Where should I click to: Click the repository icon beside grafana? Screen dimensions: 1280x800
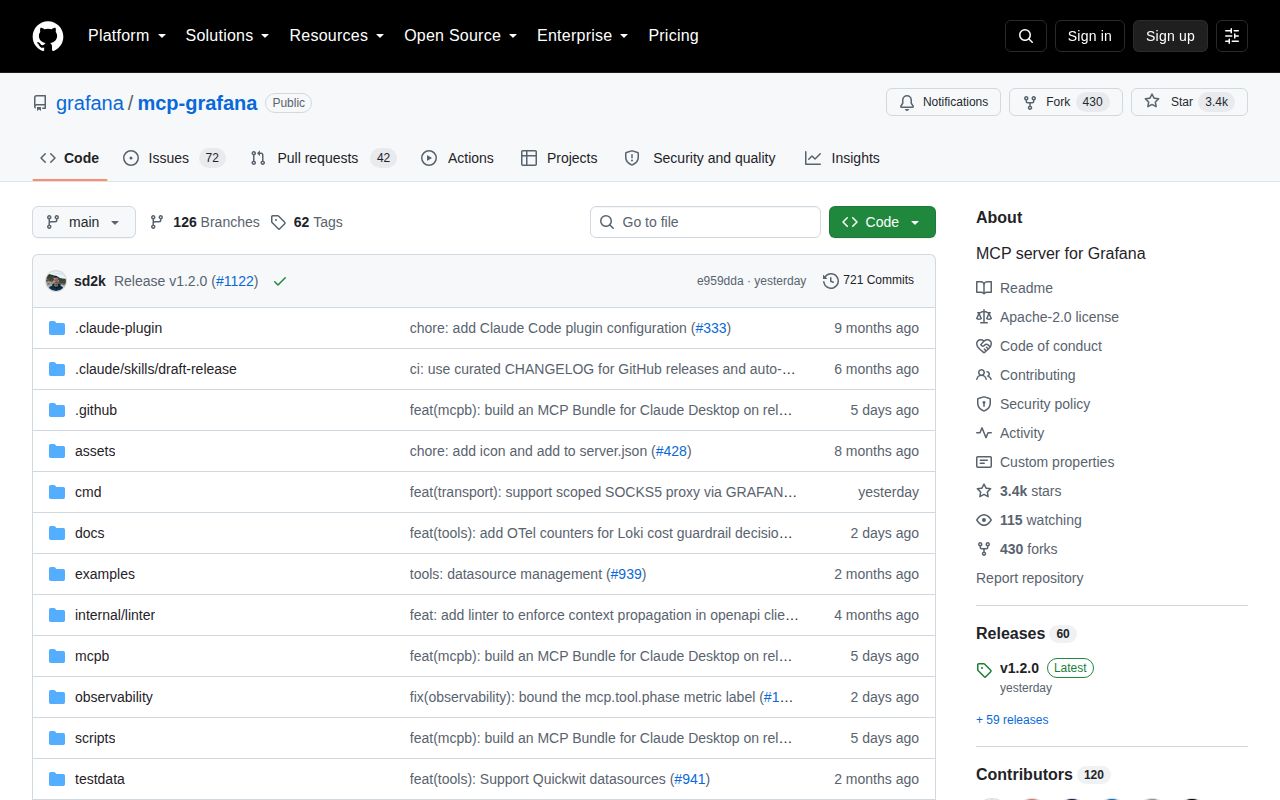point(40,103)
